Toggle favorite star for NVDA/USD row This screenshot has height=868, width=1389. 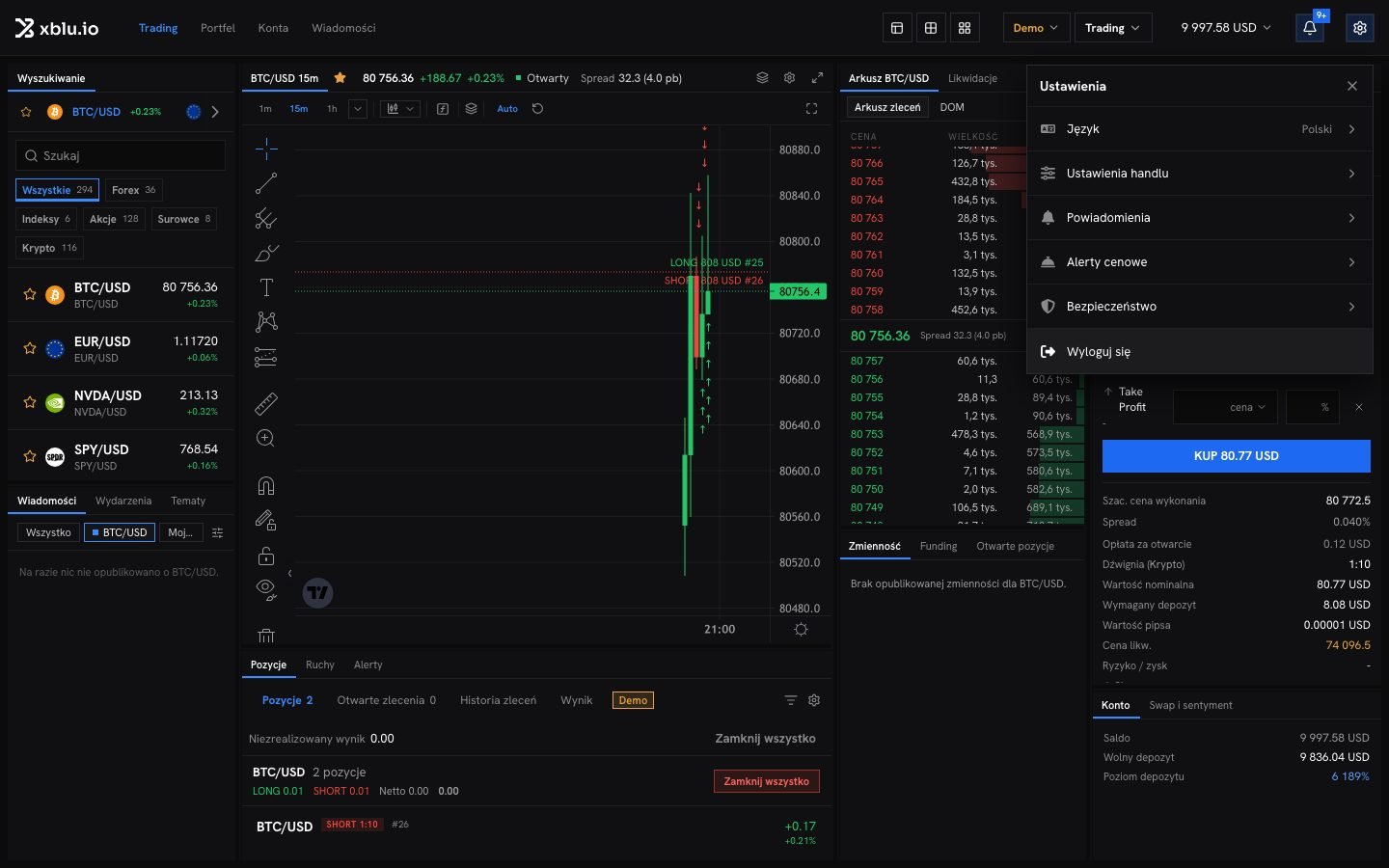(x=30, y=403)
